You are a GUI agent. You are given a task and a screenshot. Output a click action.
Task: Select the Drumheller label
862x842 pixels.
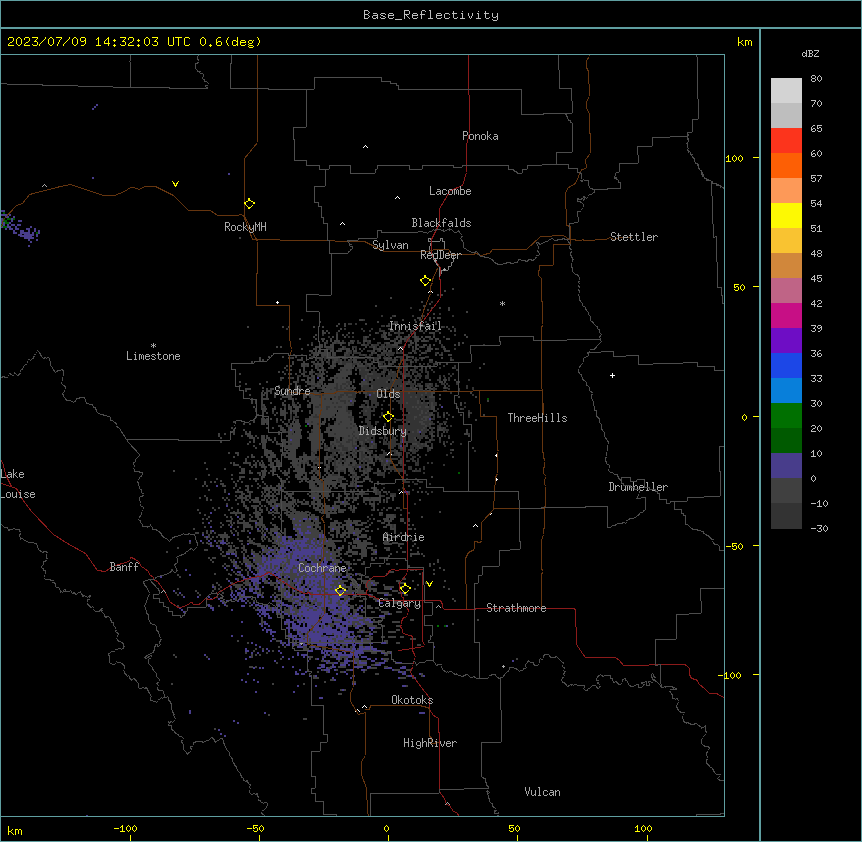pyautogui.click(x=638, y=487)
